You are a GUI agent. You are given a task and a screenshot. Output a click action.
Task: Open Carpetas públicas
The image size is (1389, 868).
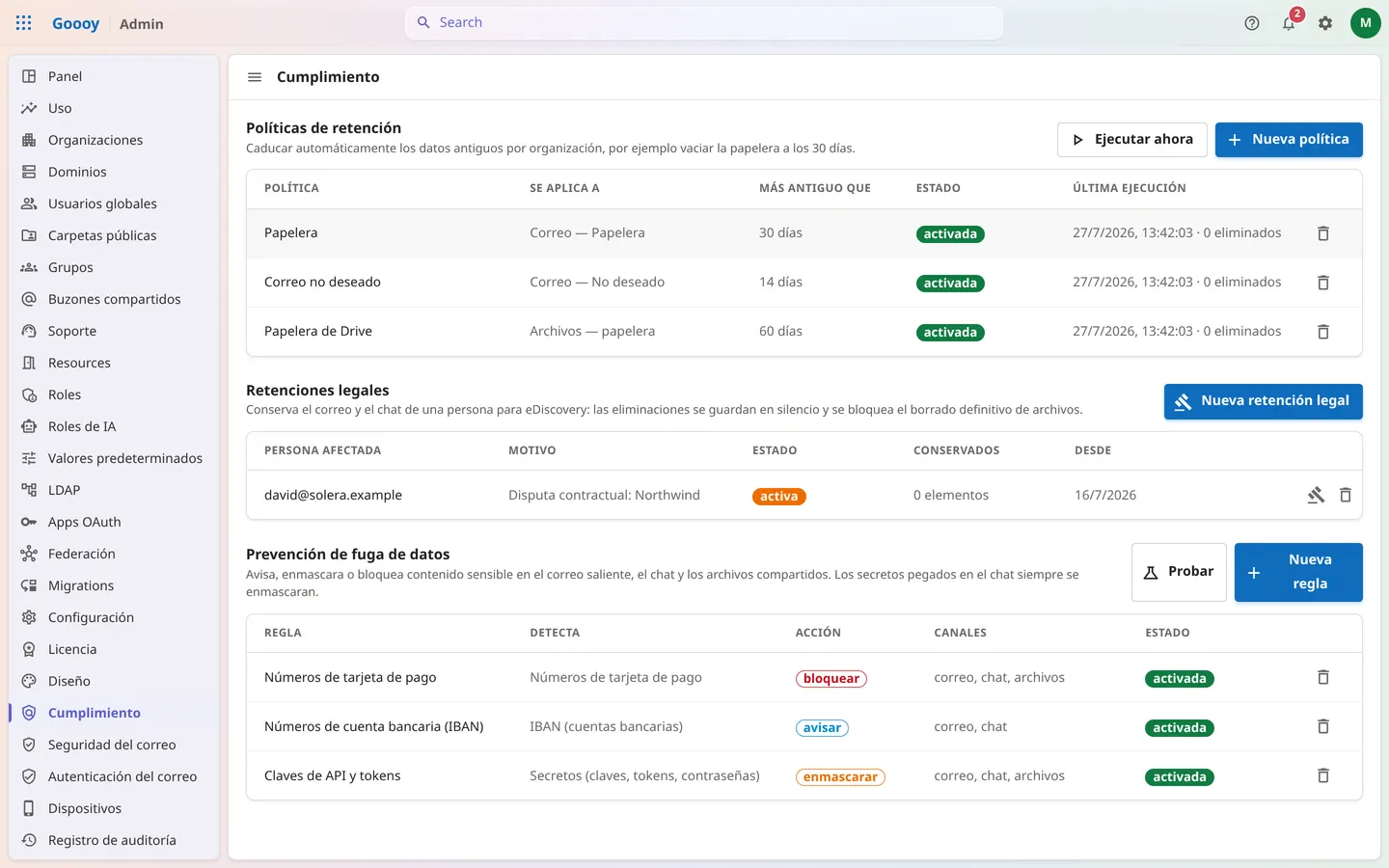(x=114, y=235)
